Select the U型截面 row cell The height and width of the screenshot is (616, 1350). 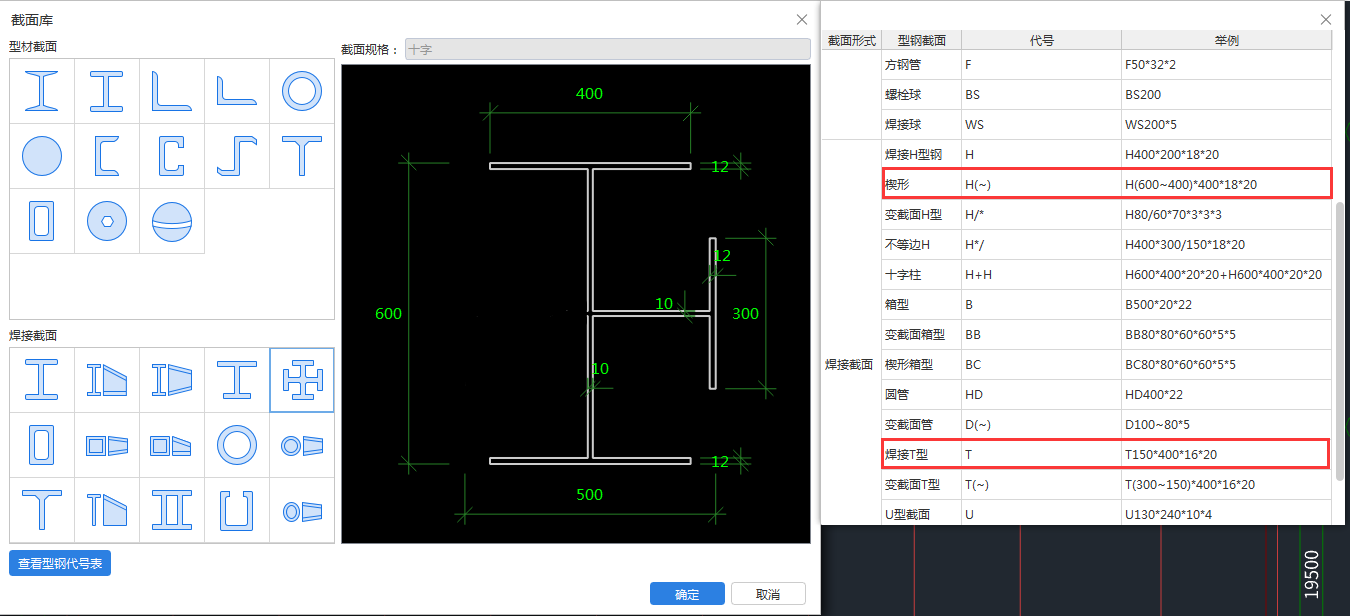click(921, 514)
